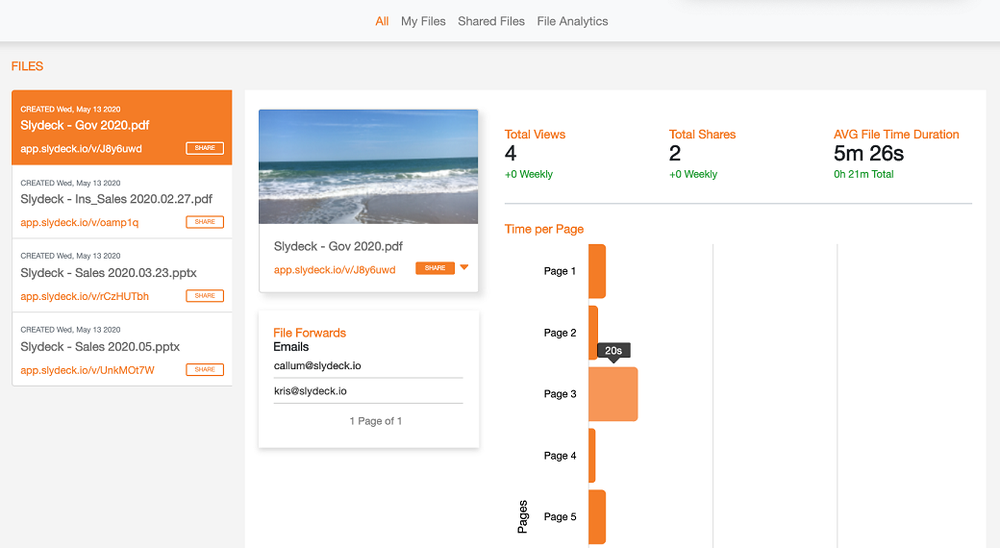Select the Page 3 bar in chart
The height and width of the screenshot is (548, 1000).
coord(612,394)
